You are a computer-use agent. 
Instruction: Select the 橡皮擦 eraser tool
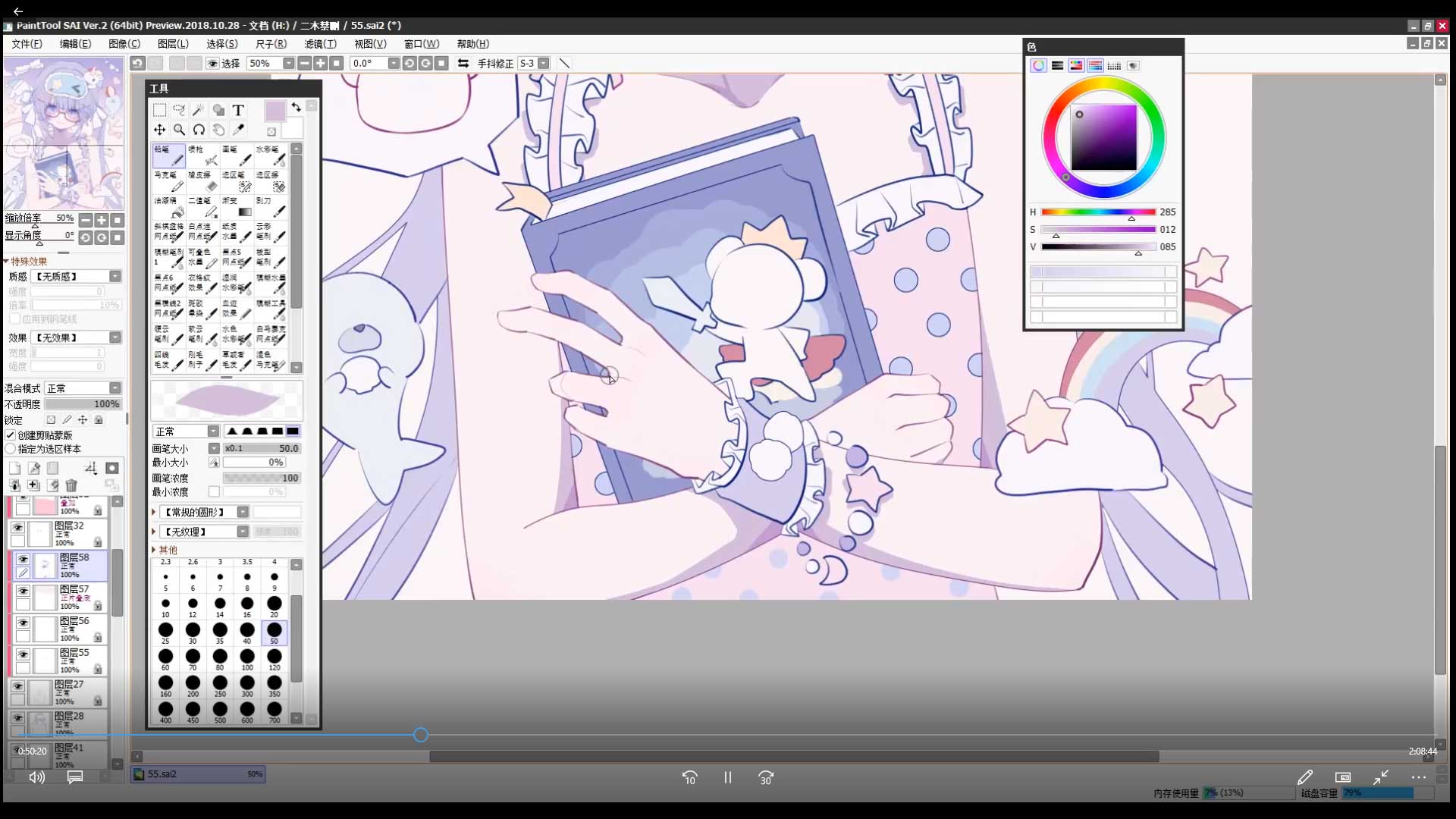pos(202,180)
